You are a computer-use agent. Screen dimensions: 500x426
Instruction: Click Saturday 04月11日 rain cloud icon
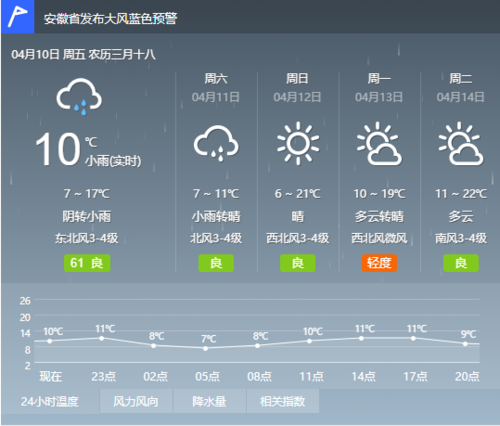pos(216,143)
